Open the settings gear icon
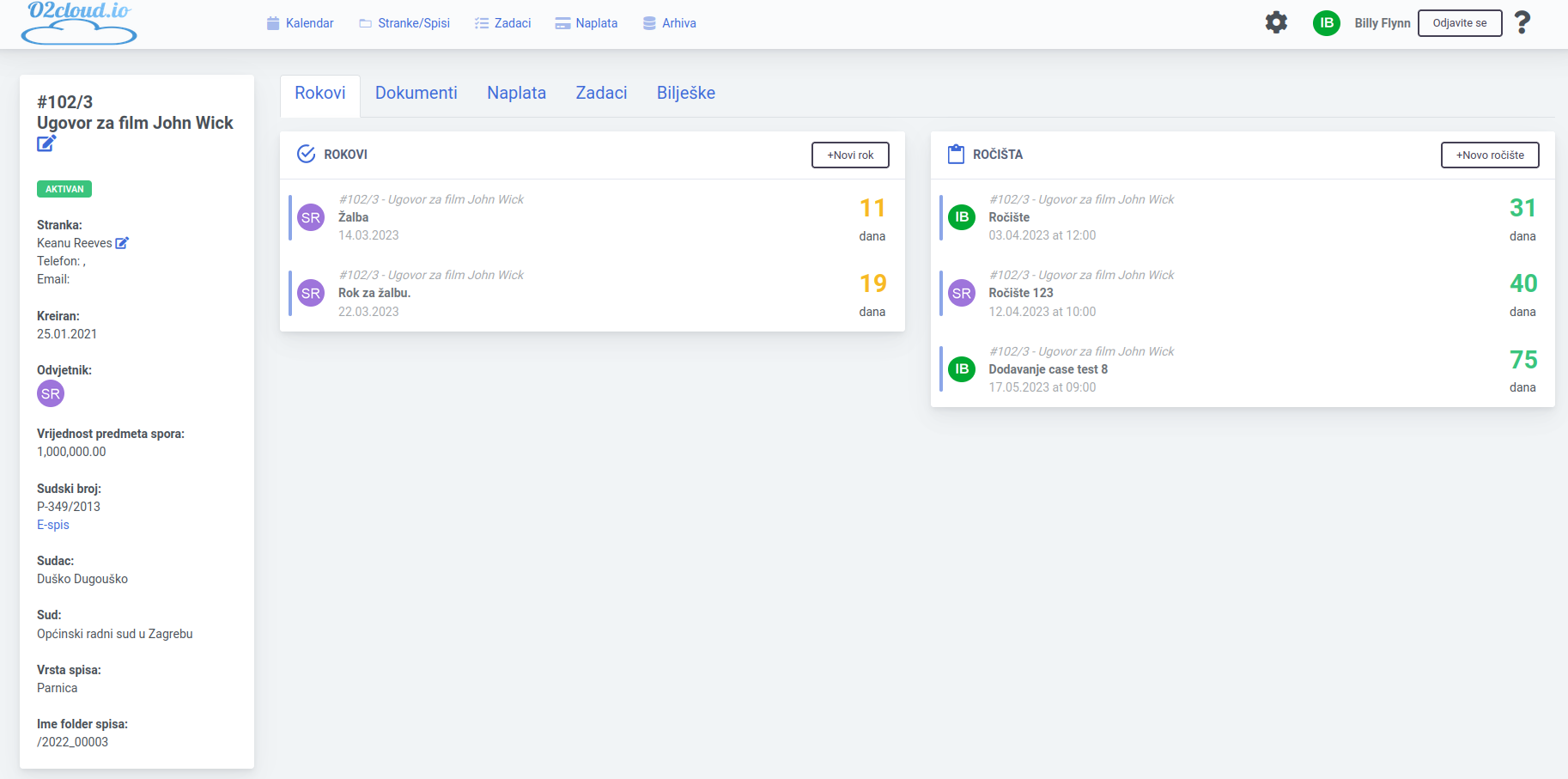Image resolution: width=1568 pixels, height=779 pixels. coord(1276,22)
